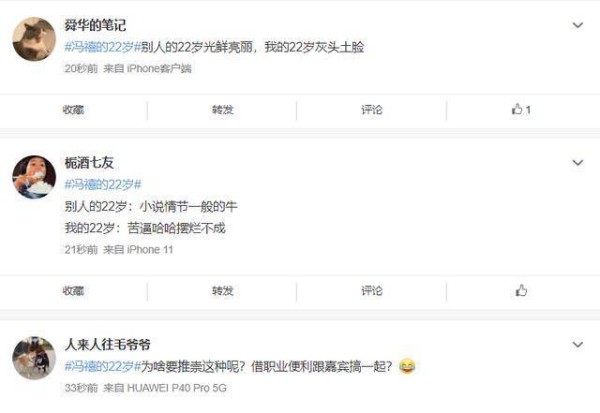Click 收藏 under 舜华的笔记 post
This screenshot has width=600, height=413.
(73, 110)
